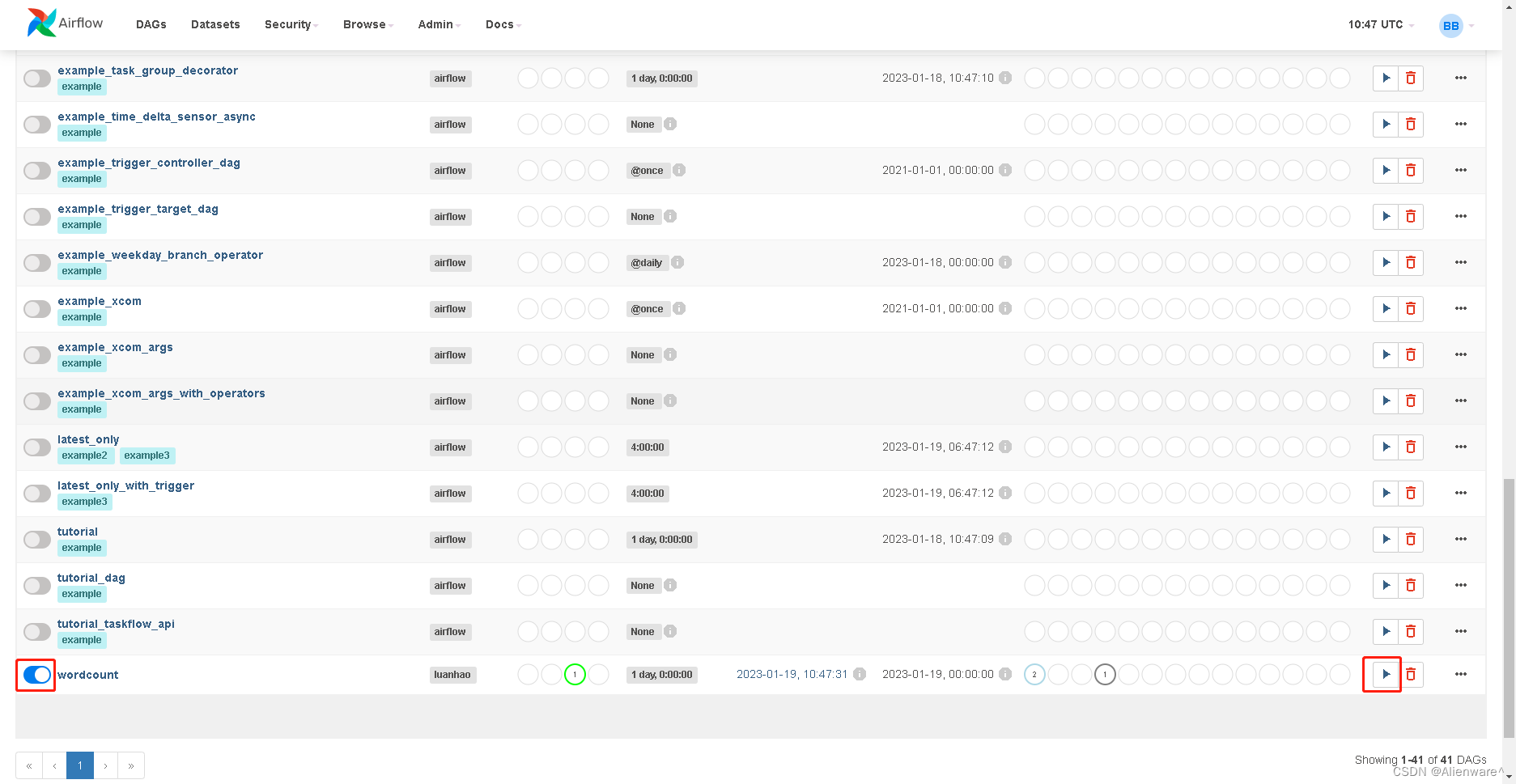Click the queued runs circle for wordcount
The width and height of the screenshot is (1516, 784).
(x=529, y=674)
